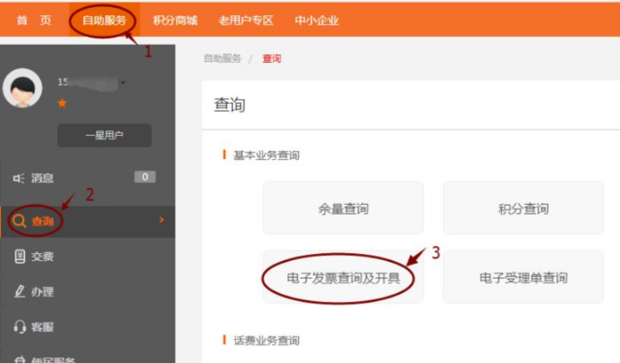Image resolution: width=620 pixels, height=363 pixels.
Task: Click the 查询 page title
Action: 229,105
